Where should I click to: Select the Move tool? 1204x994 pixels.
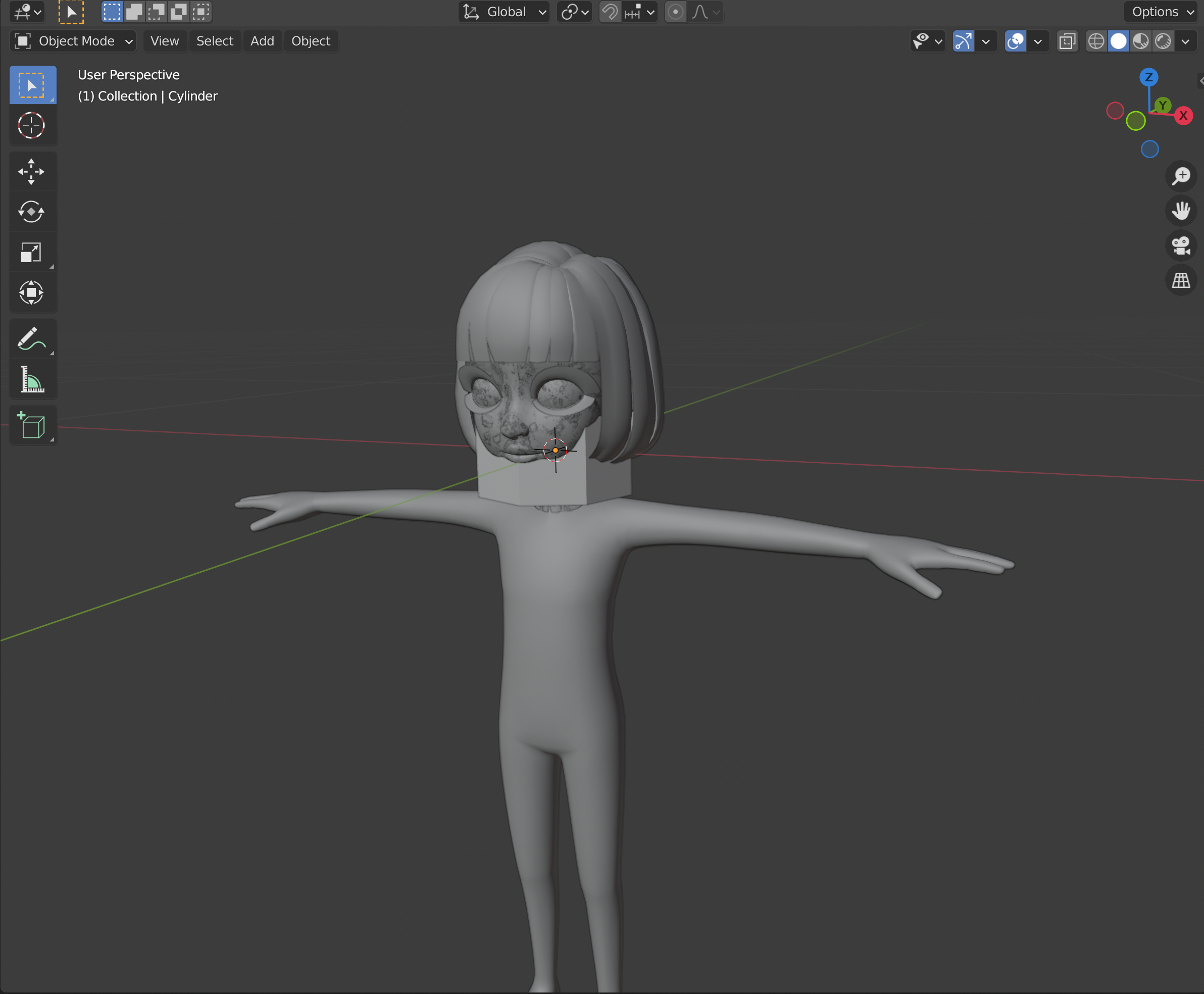[33, 171]
